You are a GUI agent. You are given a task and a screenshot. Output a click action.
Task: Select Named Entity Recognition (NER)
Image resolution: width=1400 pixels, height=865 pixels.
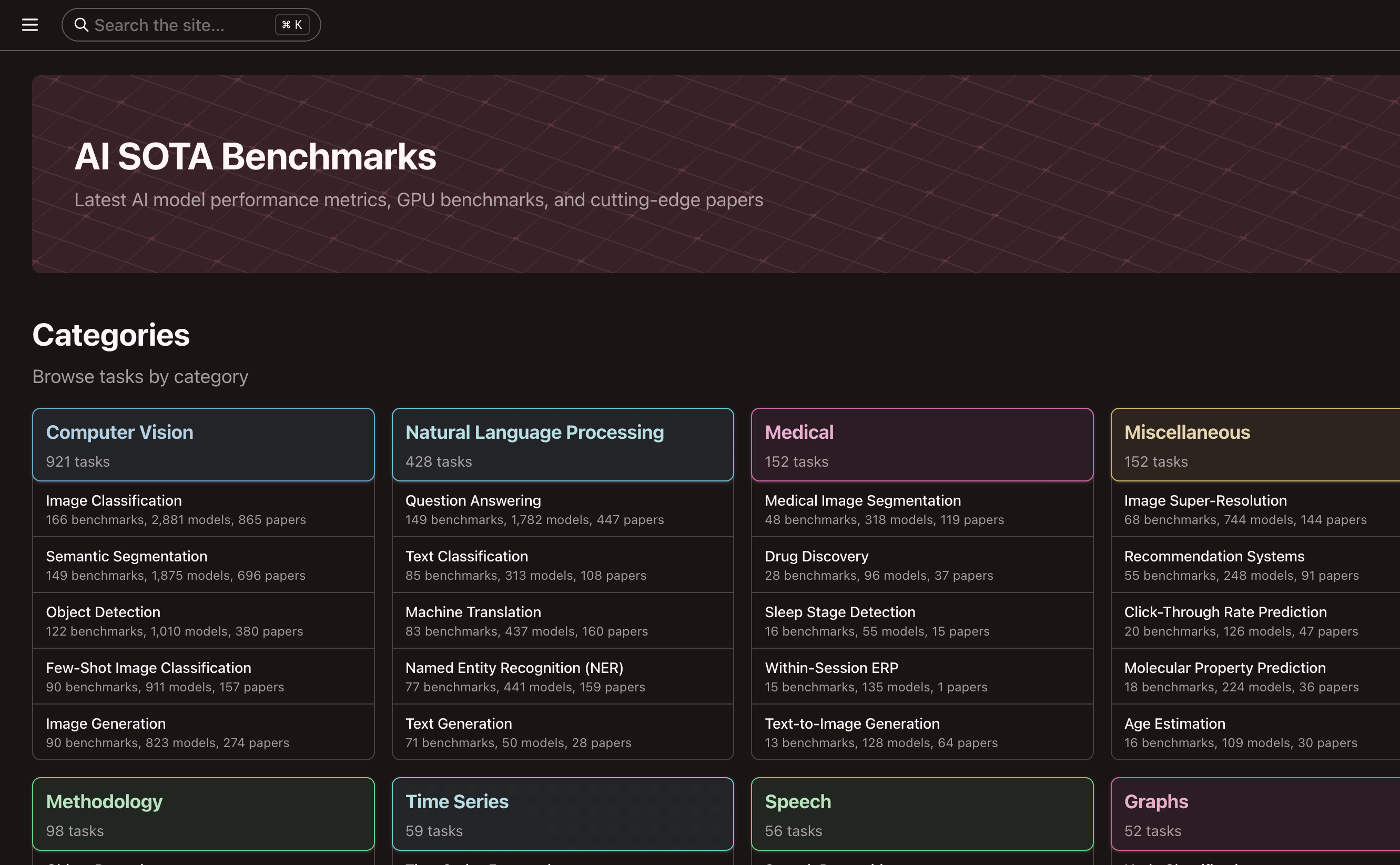point(563,676)
